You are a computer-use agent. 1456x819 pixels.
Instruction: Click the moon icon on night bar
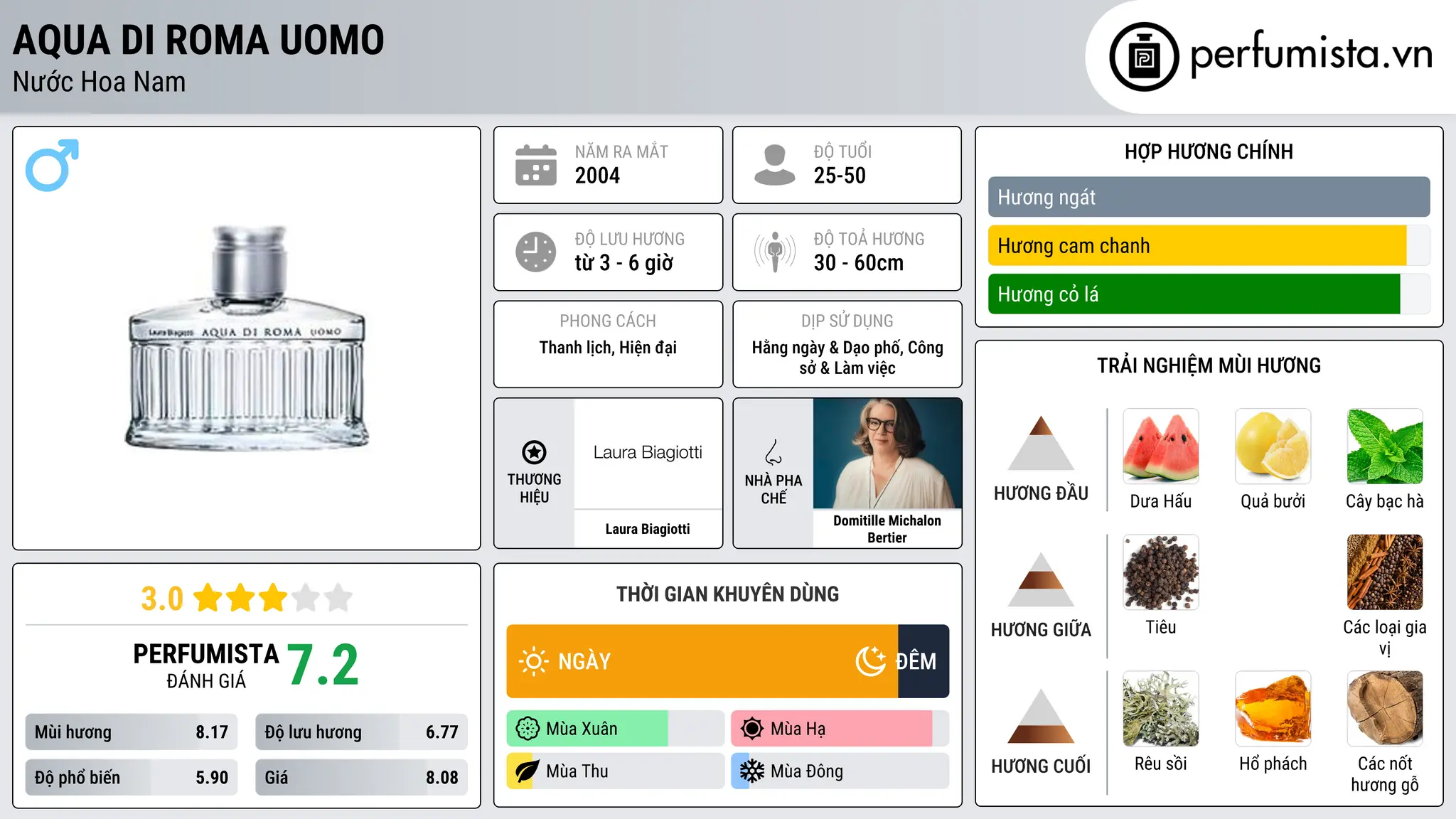[871, 661]
